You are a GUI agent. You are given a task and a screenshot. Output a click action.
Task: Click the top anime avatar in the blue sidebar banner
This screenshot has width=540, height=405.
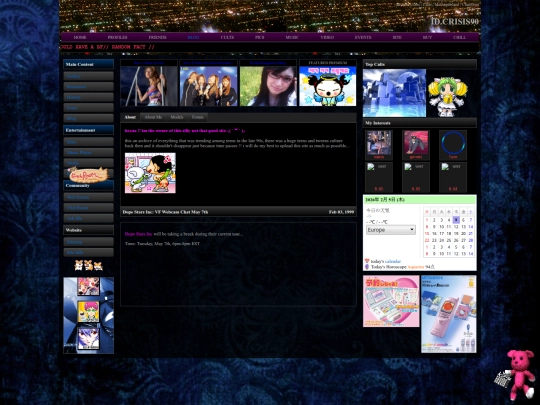[89, 286]
